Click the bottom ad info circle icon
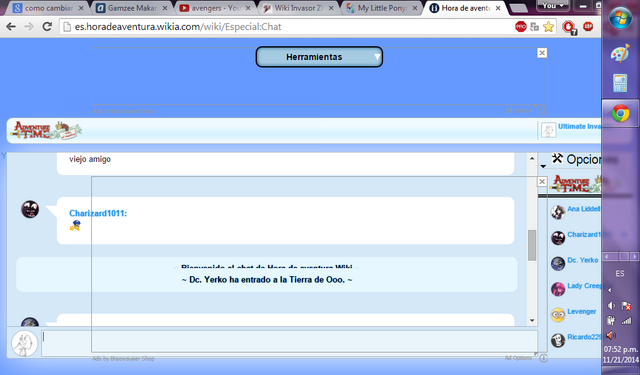Viewport: 640px width, 375px height. click(x=543, y=358)
